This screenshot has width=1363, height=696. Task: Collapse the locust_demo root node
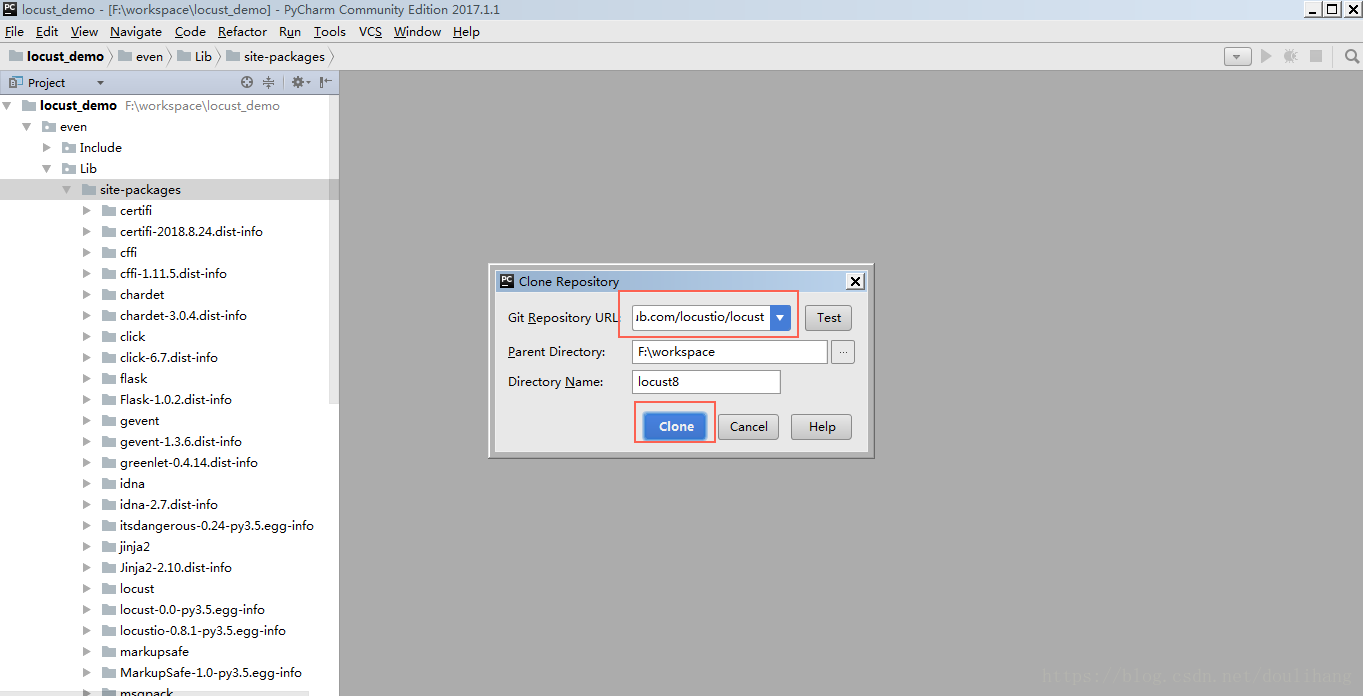pos(7,105)
